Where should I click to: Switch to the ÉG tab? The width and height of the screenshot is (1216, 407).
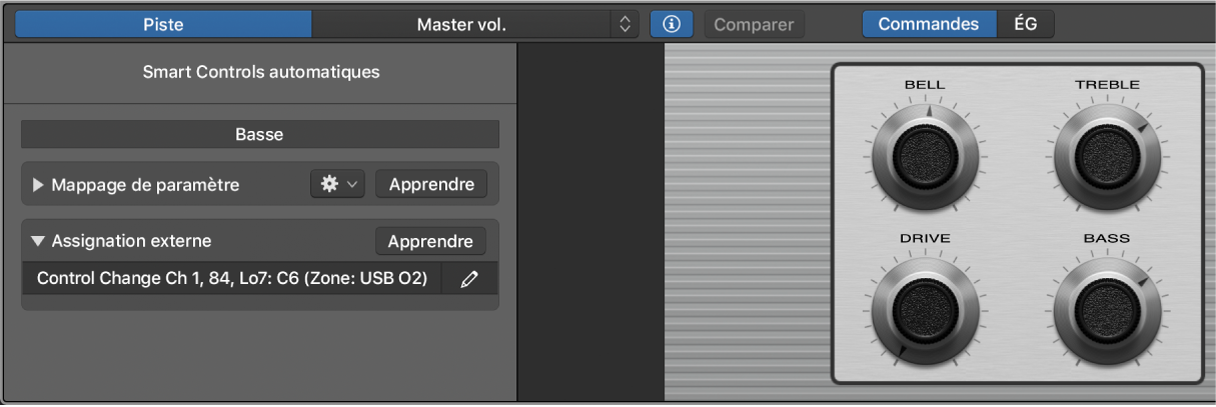click(1025, 24)
